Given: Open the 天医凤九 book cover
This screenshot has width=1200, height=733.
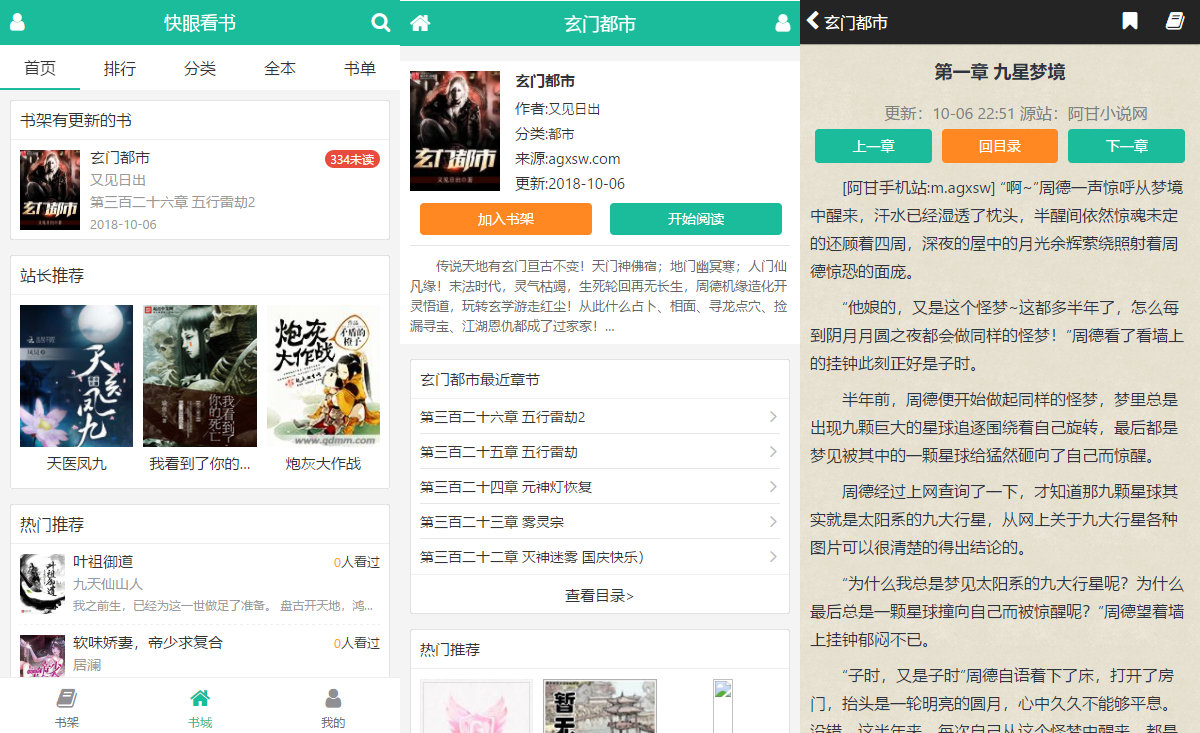Looking at the screenshot, I should click(76, 376).
